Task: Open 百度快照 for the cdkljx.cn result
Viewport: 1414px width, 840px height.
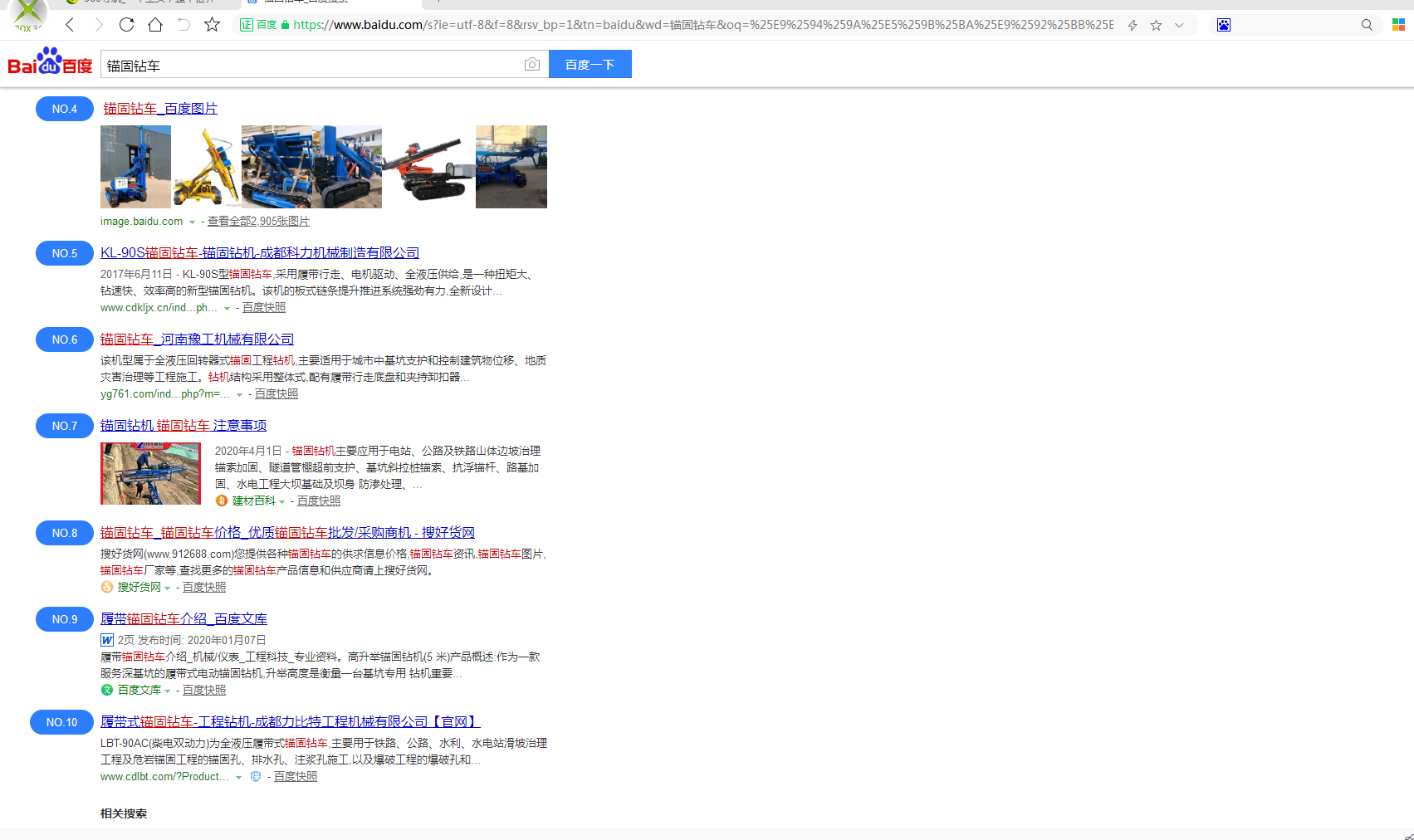Action: pos(264,308)
